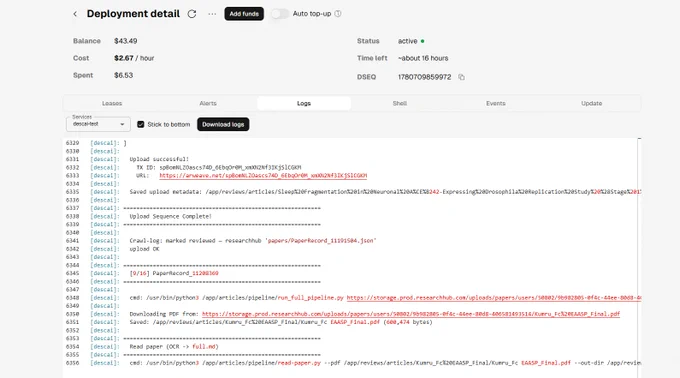The width and height of the screenshot is (680, 378).
Task: Click the Saved upload metadata log line
Action: [385, 192]
